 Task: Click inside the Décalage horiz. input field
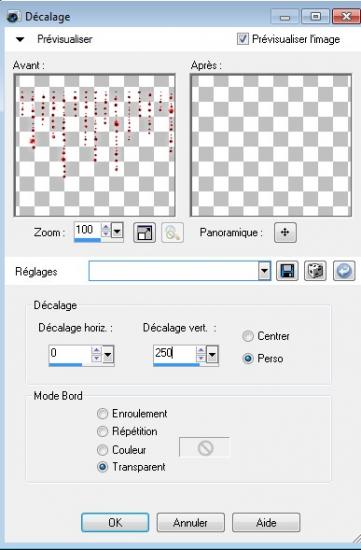coord(69,353)
